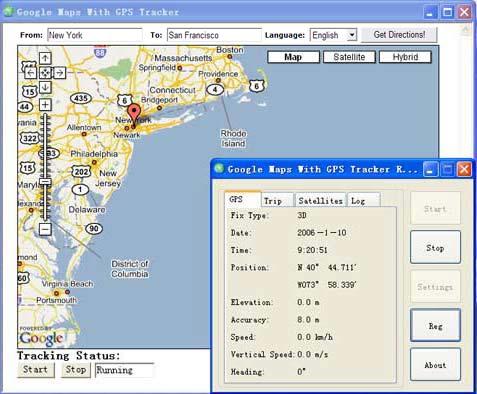Click Stop in the GPS Tracker window

click(435, 248)
